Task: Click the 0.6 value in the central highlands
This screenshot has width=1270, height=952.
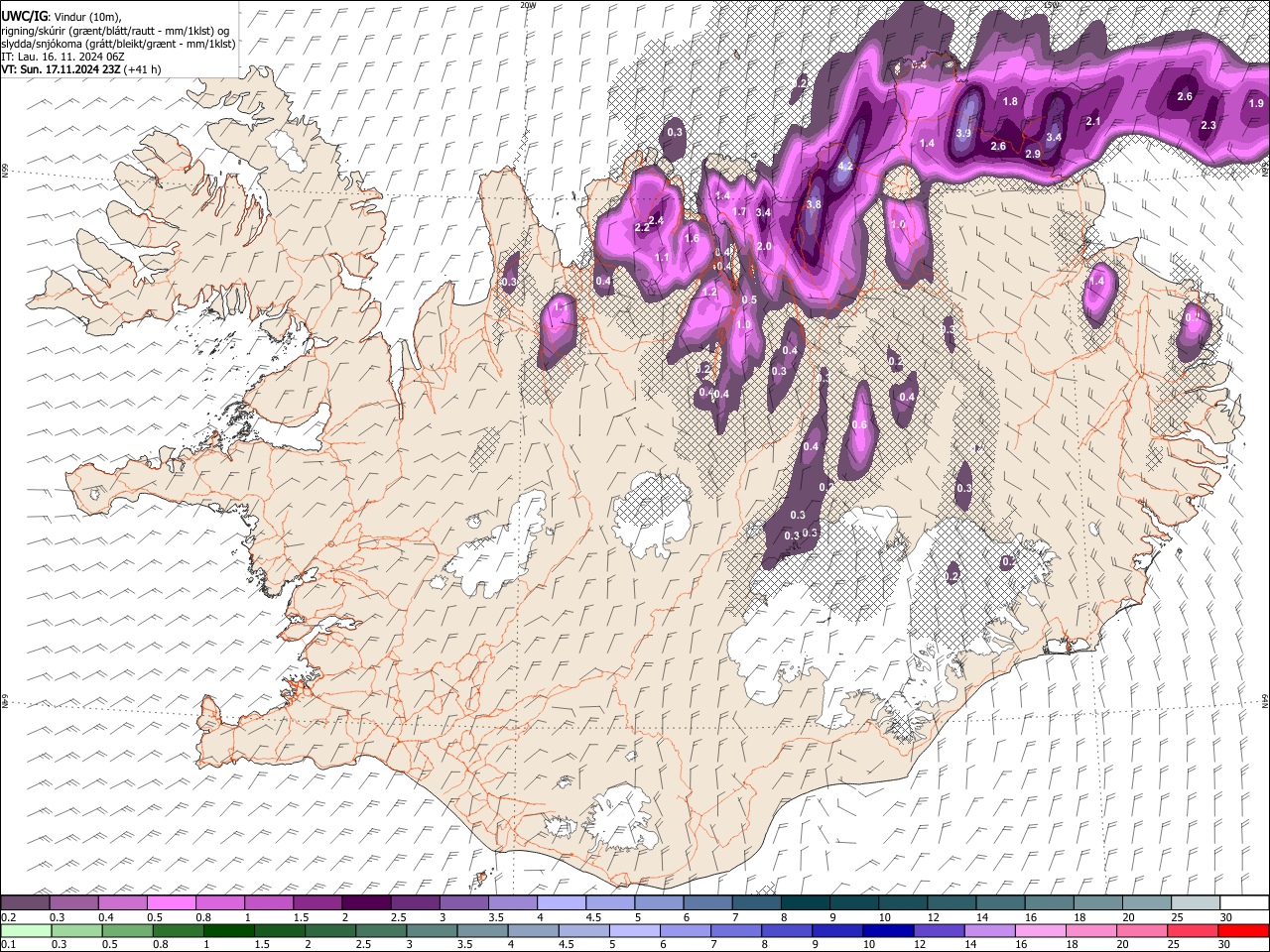Action: [x=859, y=425]
